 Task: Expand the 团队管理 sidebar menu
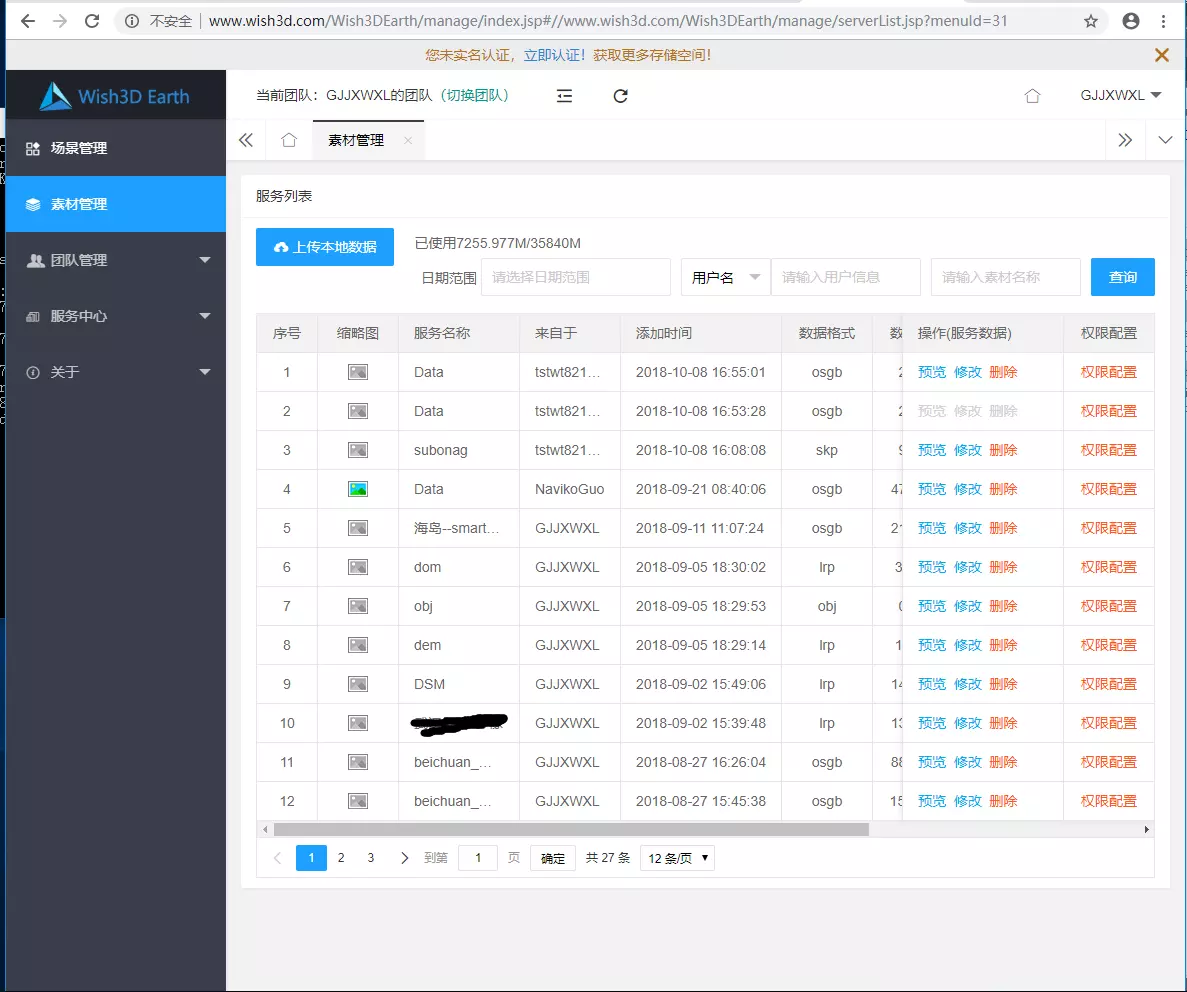click(115, 260)
